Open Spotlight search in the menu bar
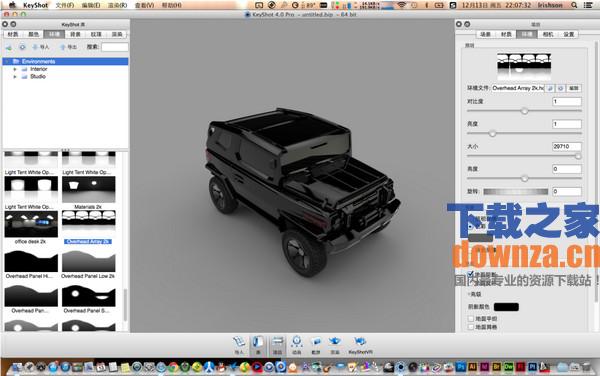The image size is (600, 376). [x=574, y=5]
